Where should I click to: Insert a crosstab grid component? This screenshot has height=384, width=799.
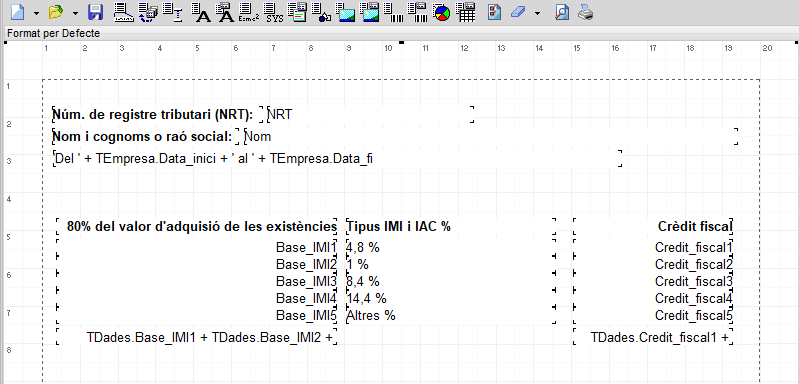point(466,12)
